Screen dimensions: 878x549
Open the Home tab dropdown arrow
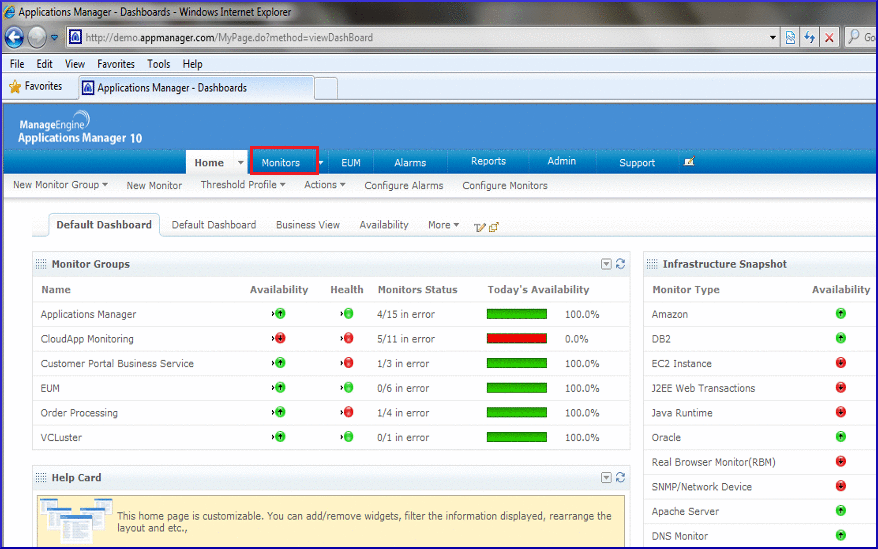point(240,162)
